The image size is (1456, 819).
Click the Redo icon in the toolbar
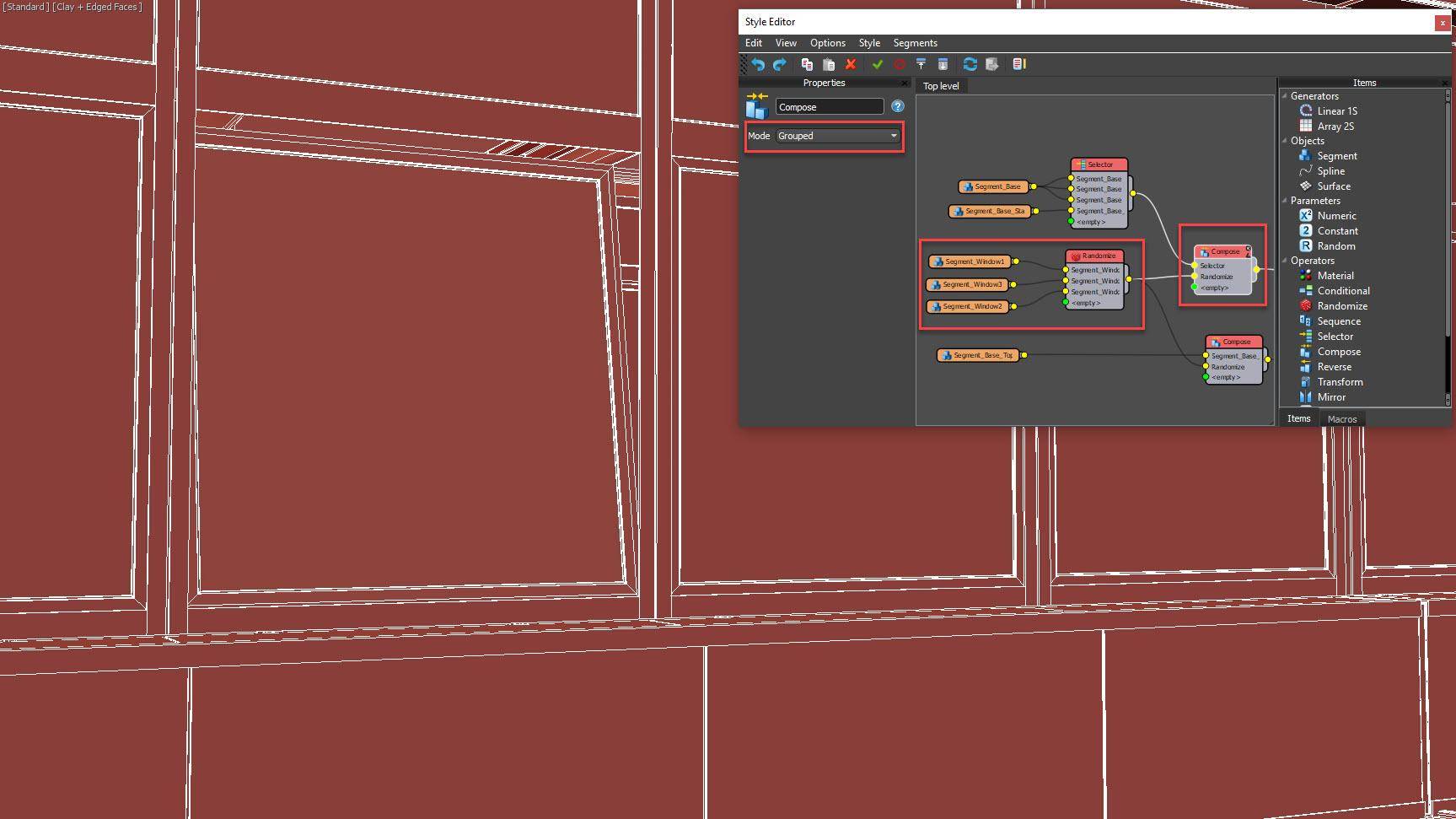pyautogui.click(x=779, y=64)
